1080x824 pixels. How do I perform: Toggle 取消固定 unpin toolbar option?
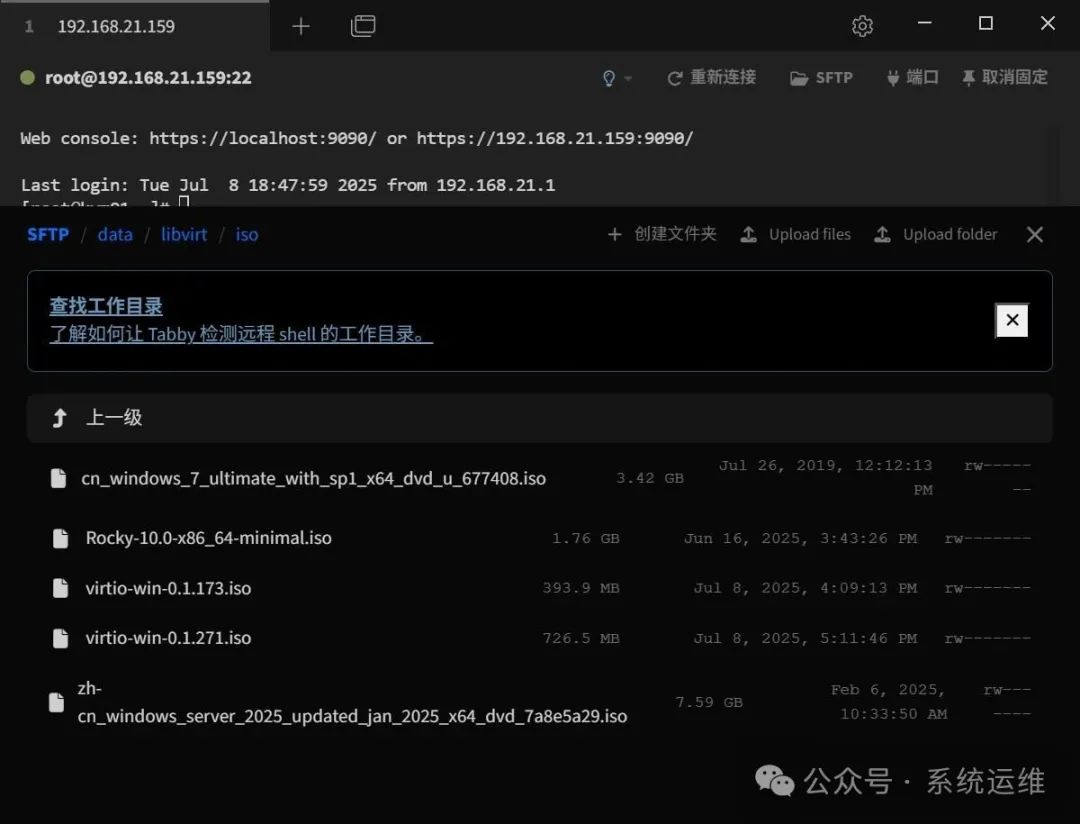[1004, 78]
